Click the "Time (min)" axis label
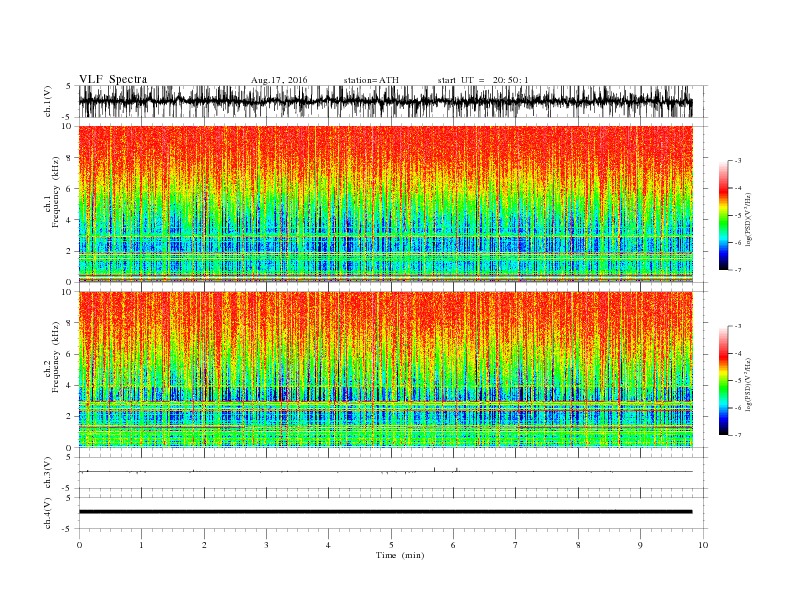792x612 pixels. pos(400,555)
